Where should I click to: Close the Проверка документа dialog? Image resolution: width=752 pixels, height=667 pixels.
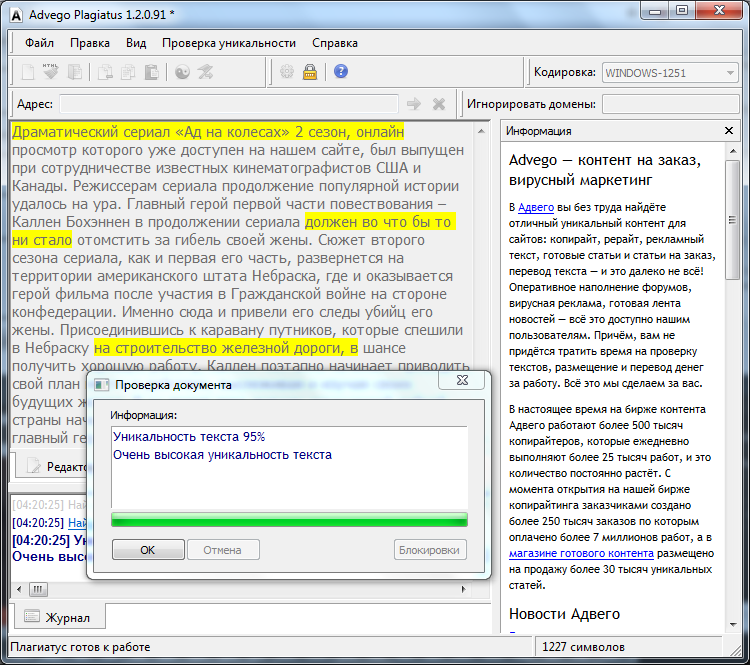coord(462,380)
